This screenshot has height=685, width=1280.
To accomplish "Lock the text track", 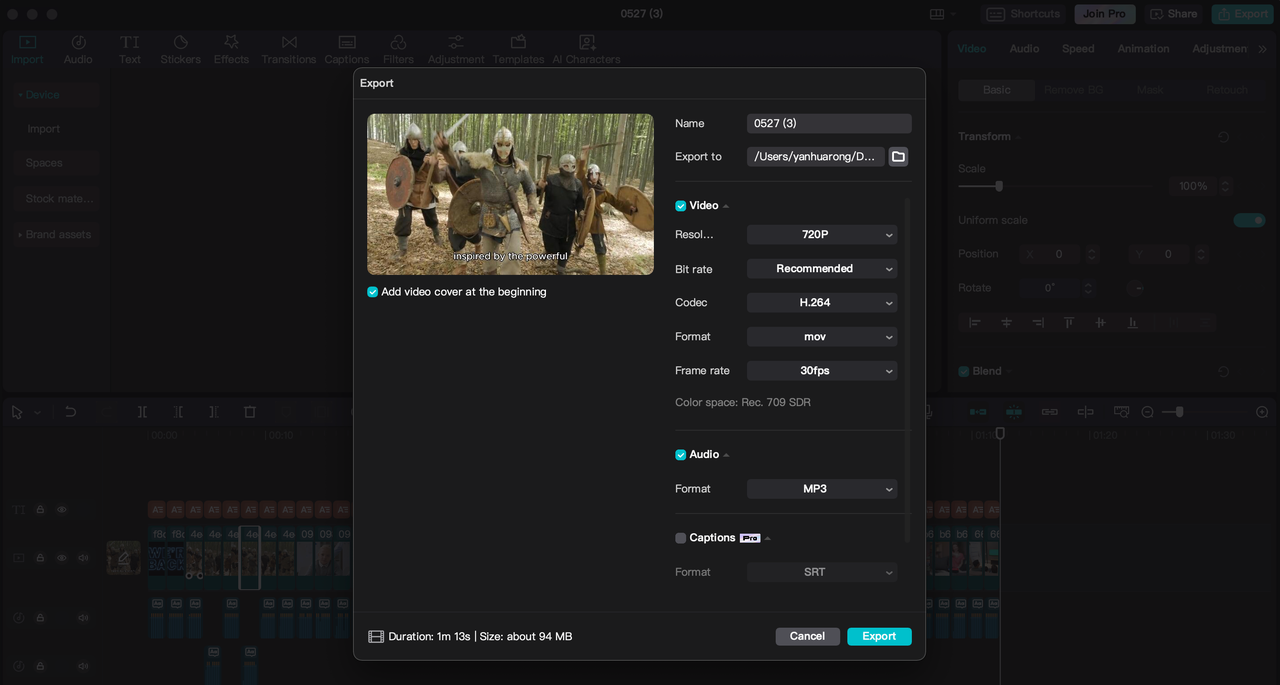I will point(41,510).
